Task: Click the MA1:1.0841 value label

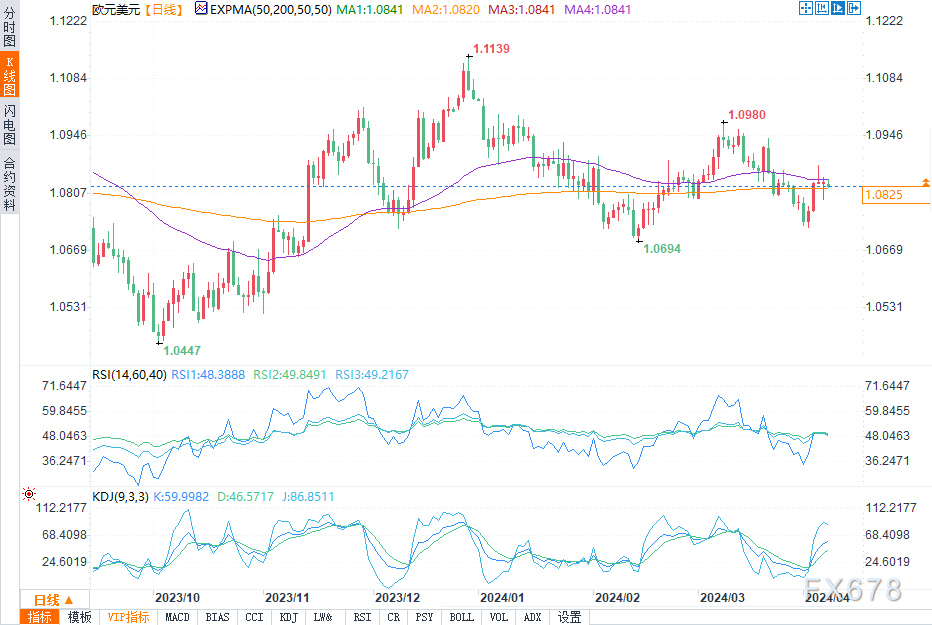Action: point(370,10)
